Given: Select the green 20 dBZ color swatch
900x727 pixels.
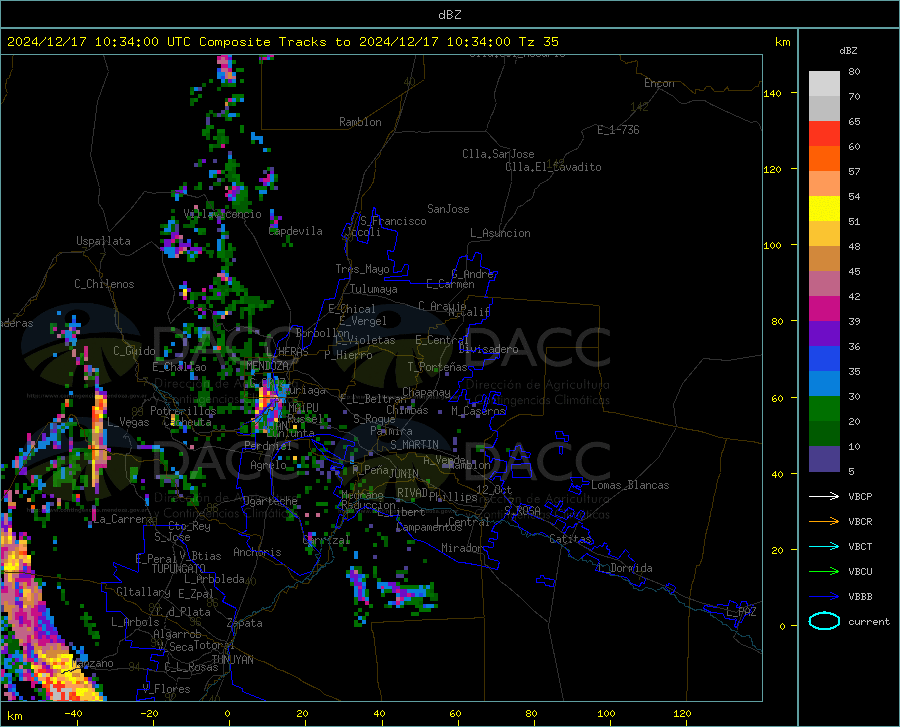Looking at the screenshot, I should 824,409.
